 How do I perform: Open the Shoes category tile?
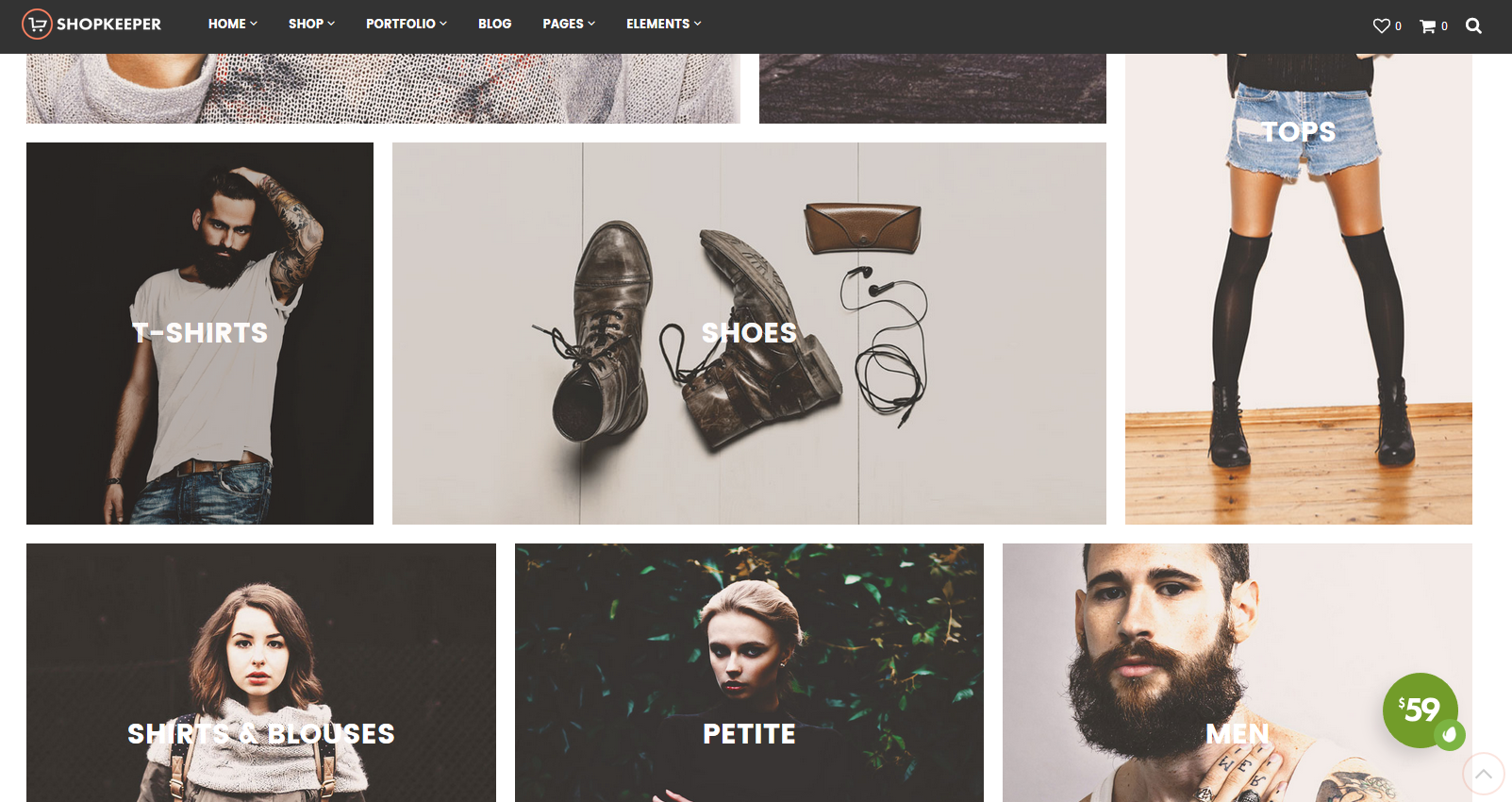[x=749, y=333]
